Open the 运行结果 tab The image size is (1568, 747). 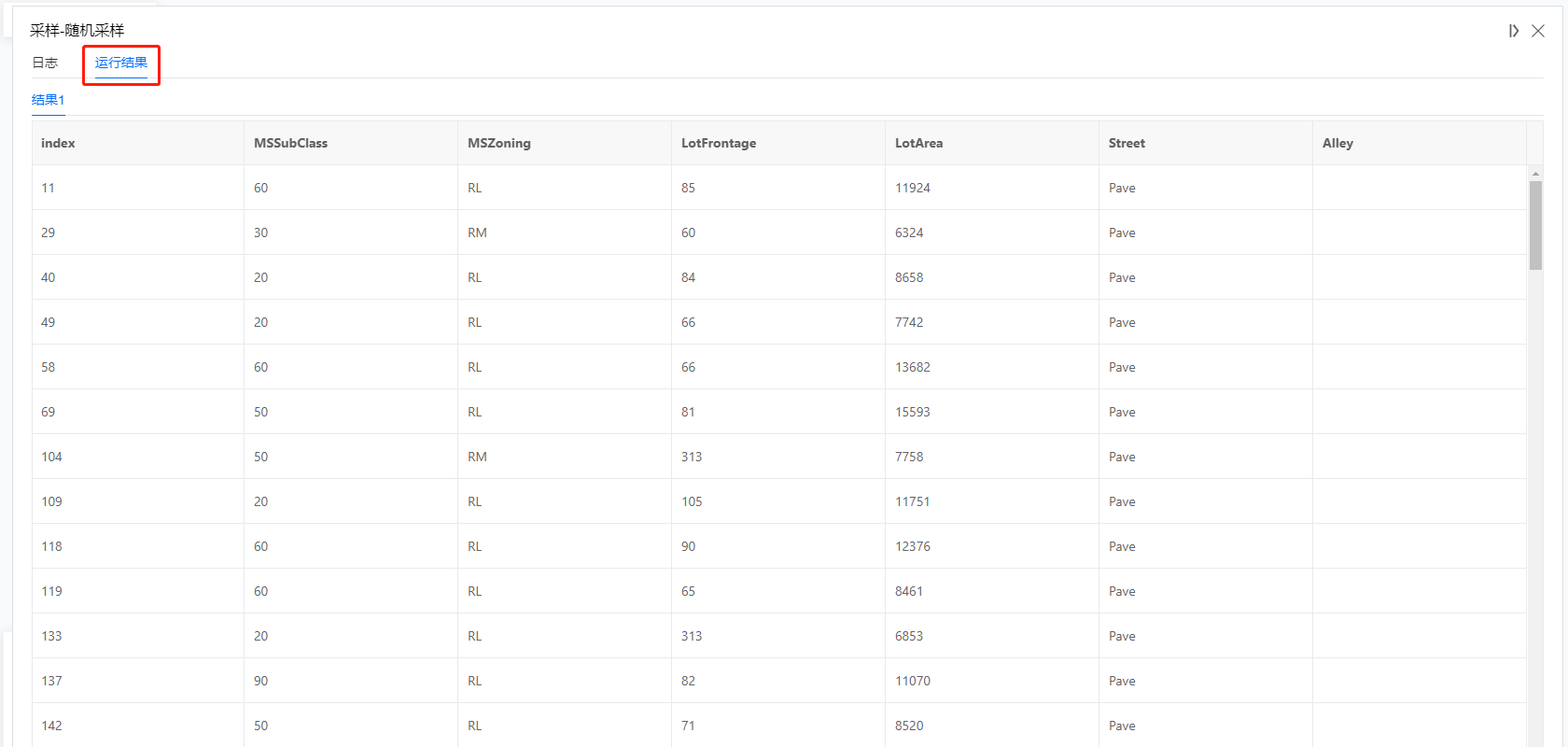point(121,63)
